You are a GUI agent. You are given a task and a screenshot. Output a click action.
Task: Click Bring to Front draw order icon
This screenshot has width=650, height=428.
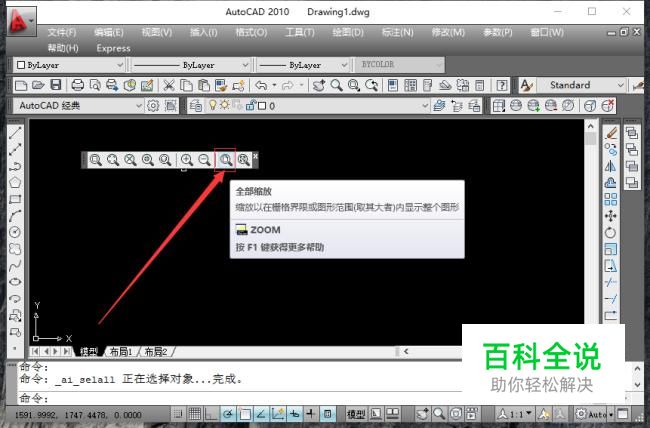pyautogui.click(x=632, y=133)
